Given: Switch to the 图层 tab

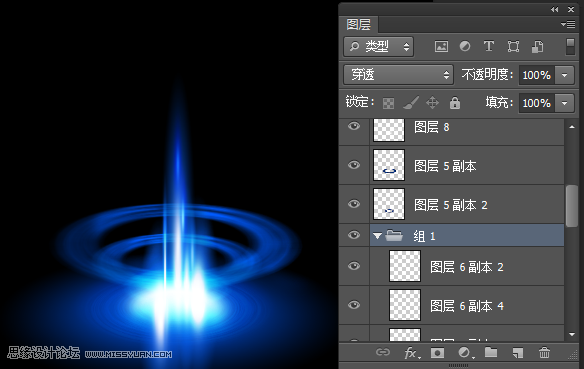Looking at the screenshot, I should coord(358,25).
